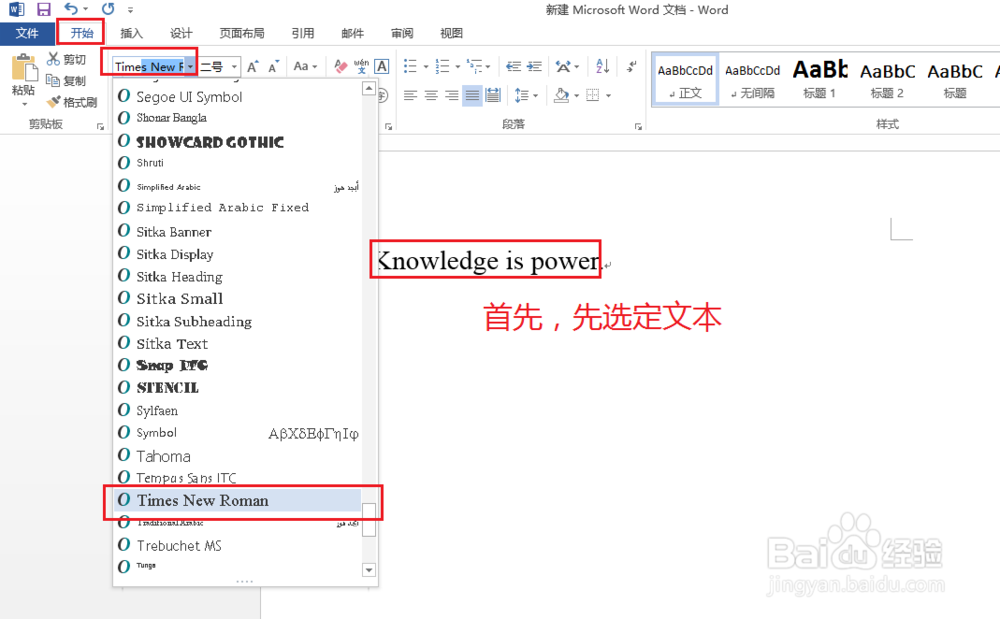Screen dimensions: 1000x619
Task: Open the Borders dropdown arrow
Action: pos(608,96)
